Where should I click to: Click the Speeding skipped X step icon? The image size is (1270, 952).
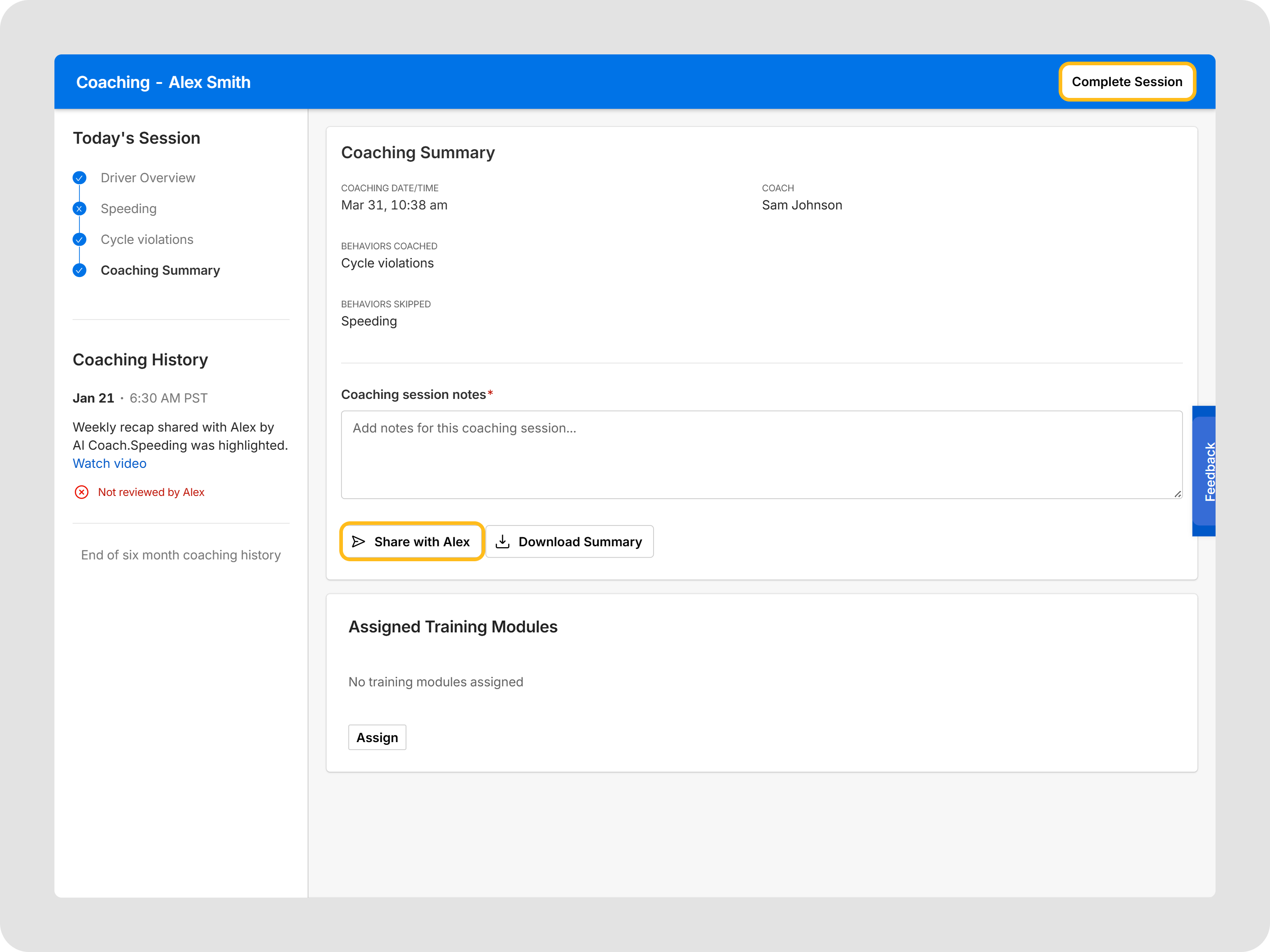79,209
